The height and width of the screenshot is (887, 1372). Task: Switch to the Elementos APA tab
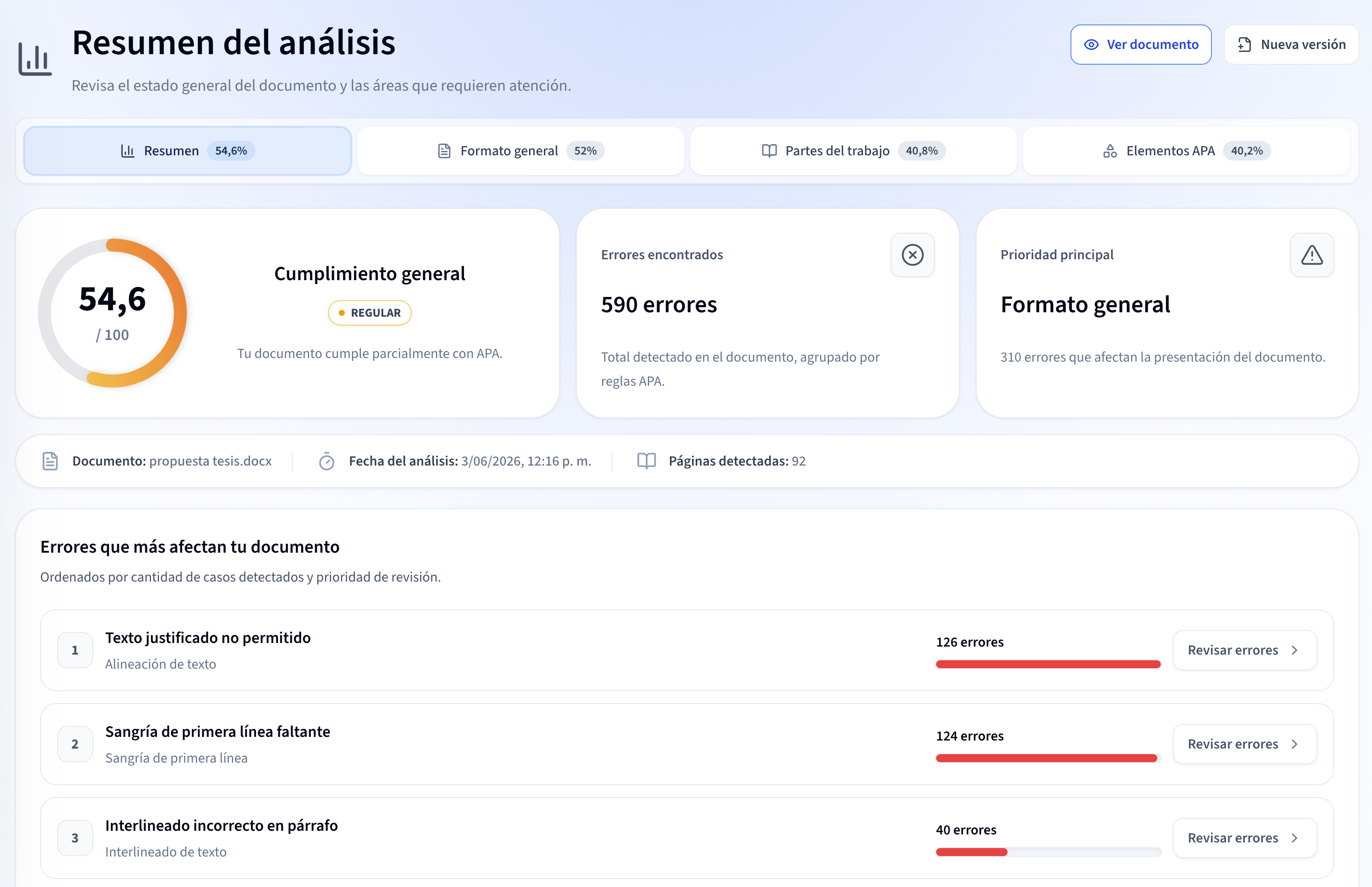coord(1186,151)
